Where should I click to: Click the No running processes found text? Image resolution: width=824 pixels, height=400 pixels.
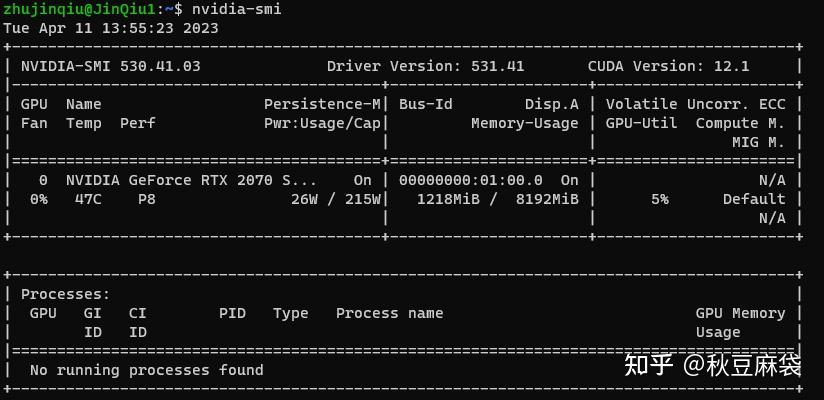147,370
